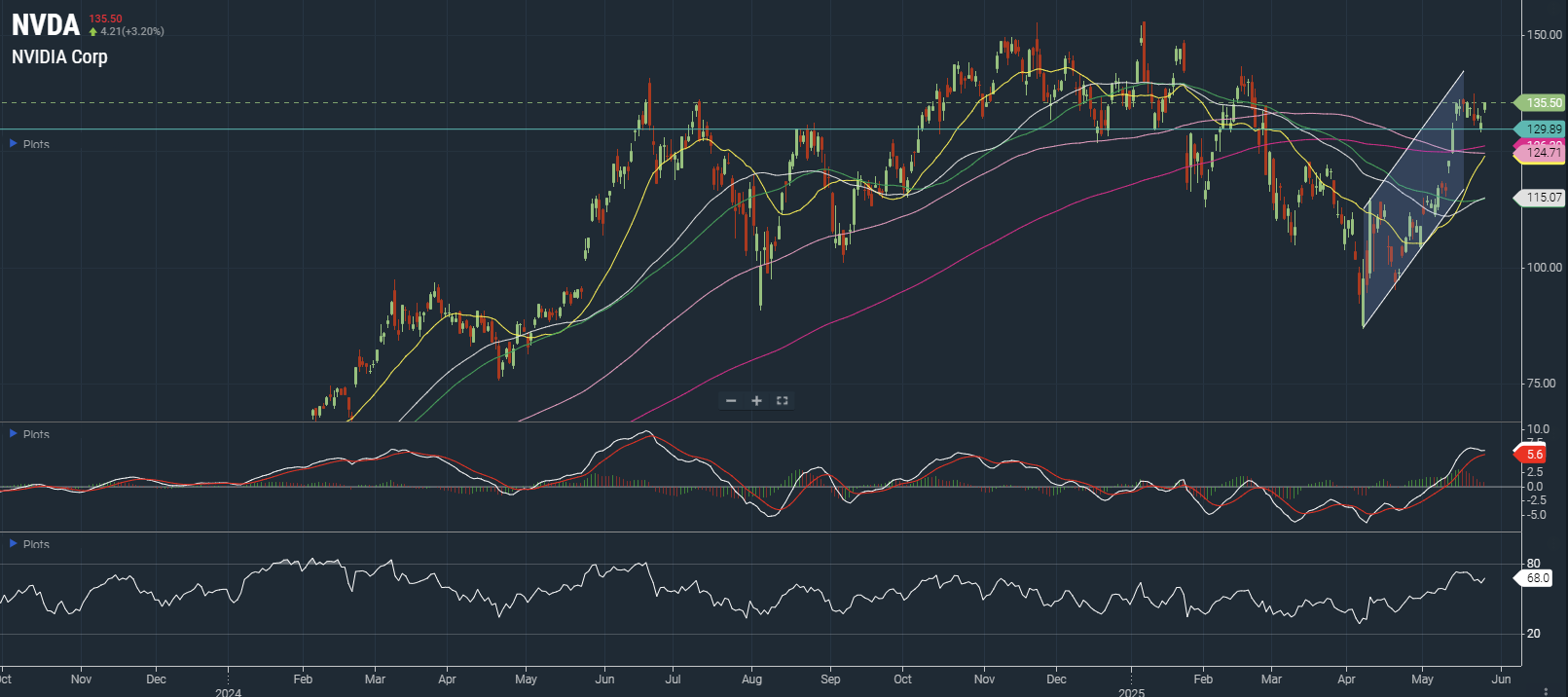Click the 2024 year label on the time axis
The image size is (1568, 697).
(228, 692)
